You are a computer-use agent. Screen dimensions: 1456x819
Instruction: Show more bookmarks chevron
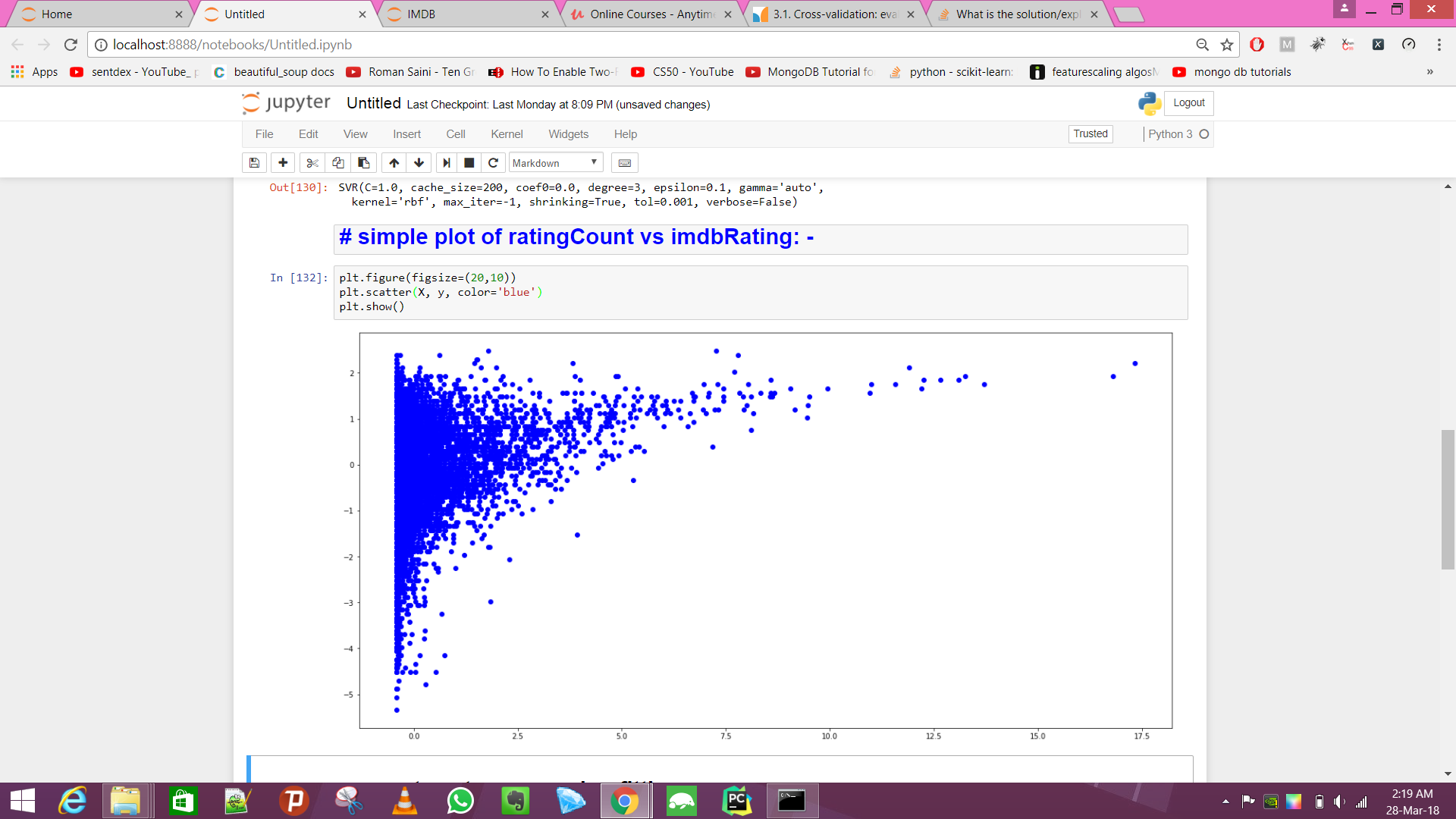coord(1429,72)
